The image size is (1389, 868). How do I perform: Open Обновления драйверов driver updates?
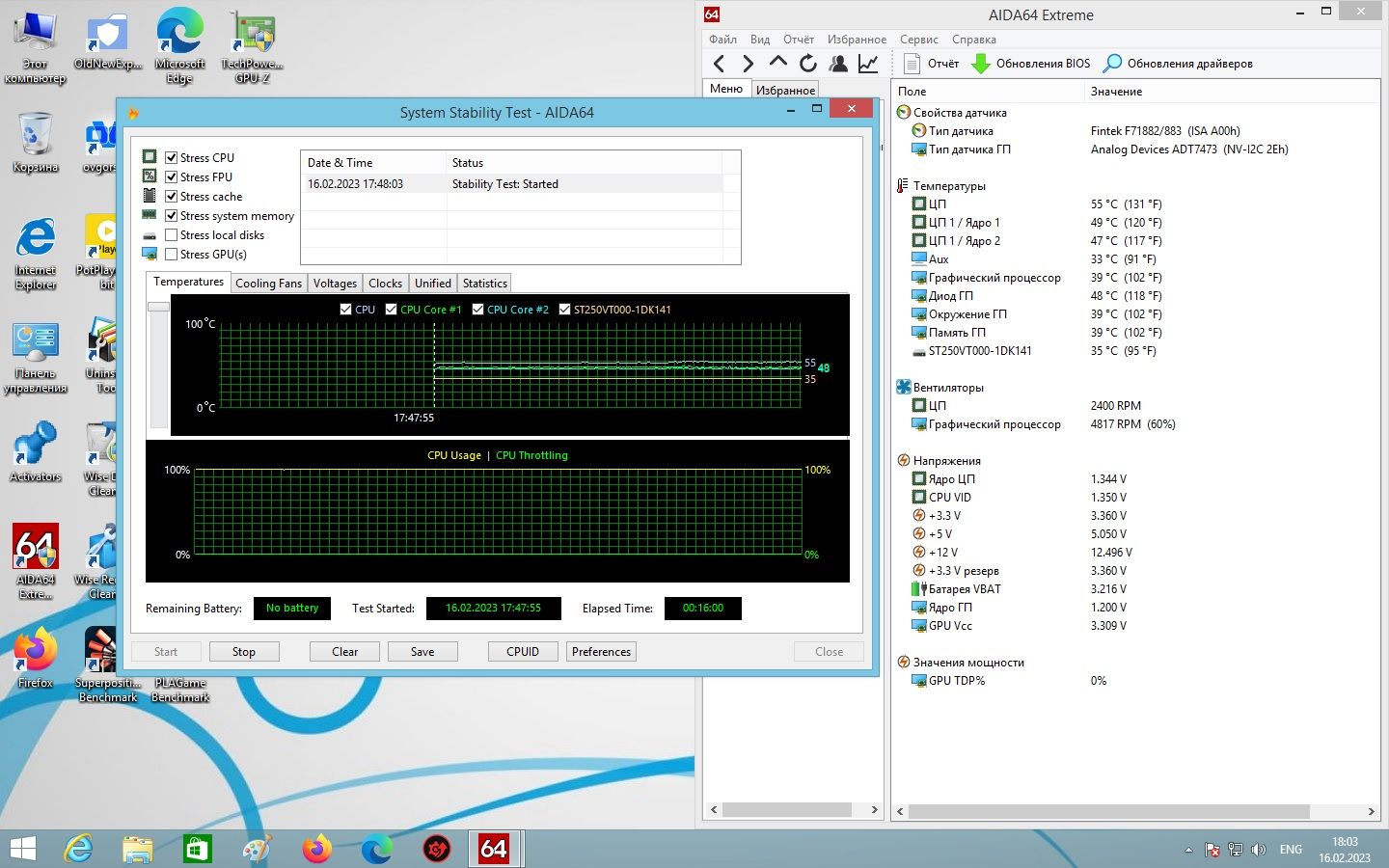1178,64
